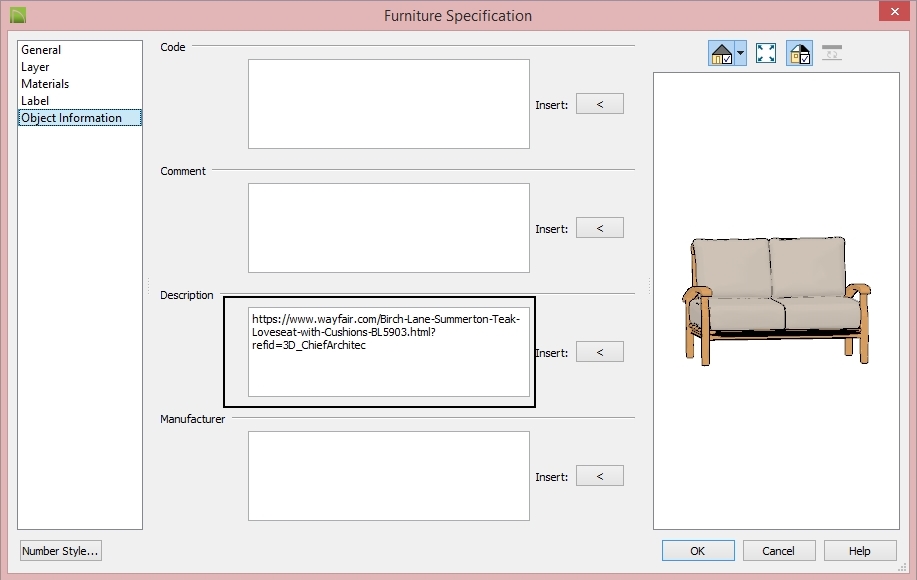Click the Insert arrow beside Comment field
This screenshot has height=580, width=917.
[599, 227]
